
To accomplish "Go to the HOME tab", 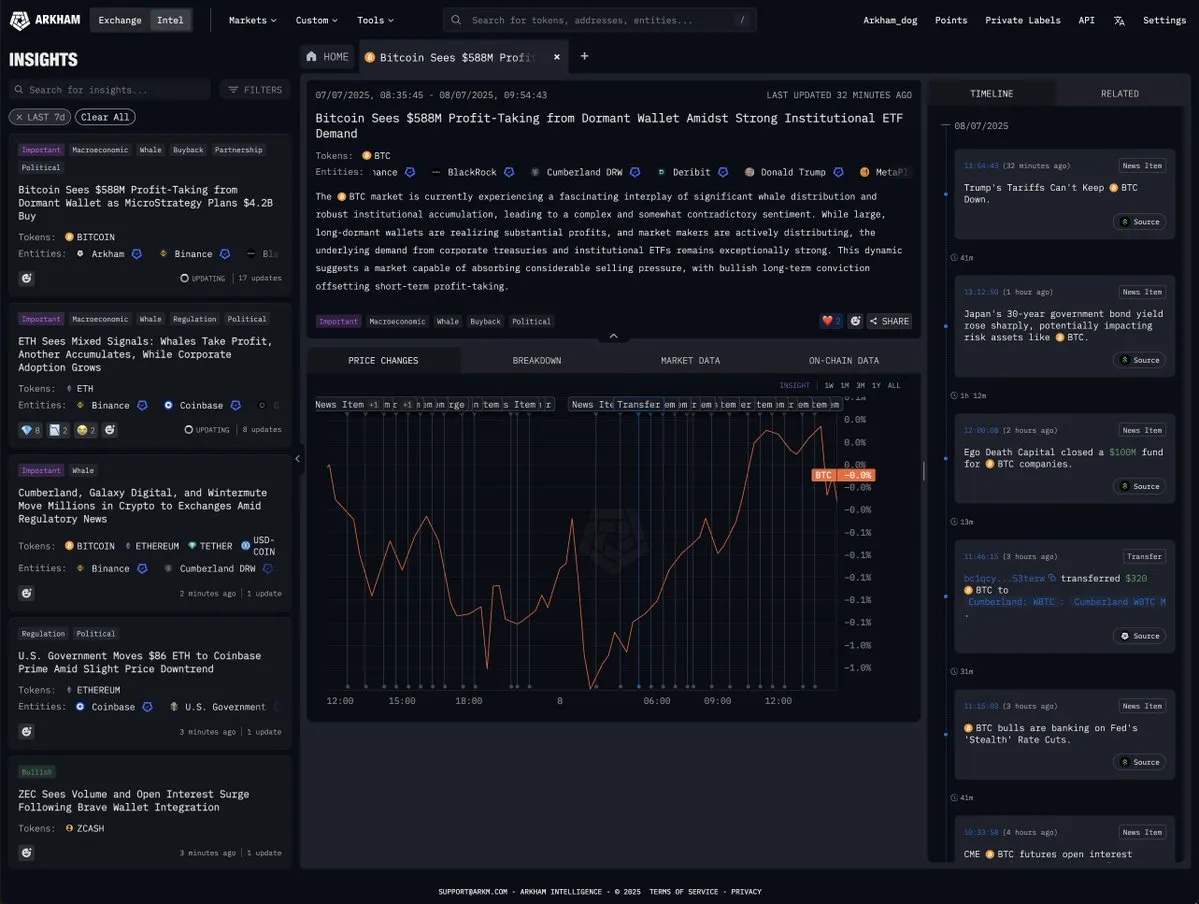I will pyautogui.click(x=327, y=57).
